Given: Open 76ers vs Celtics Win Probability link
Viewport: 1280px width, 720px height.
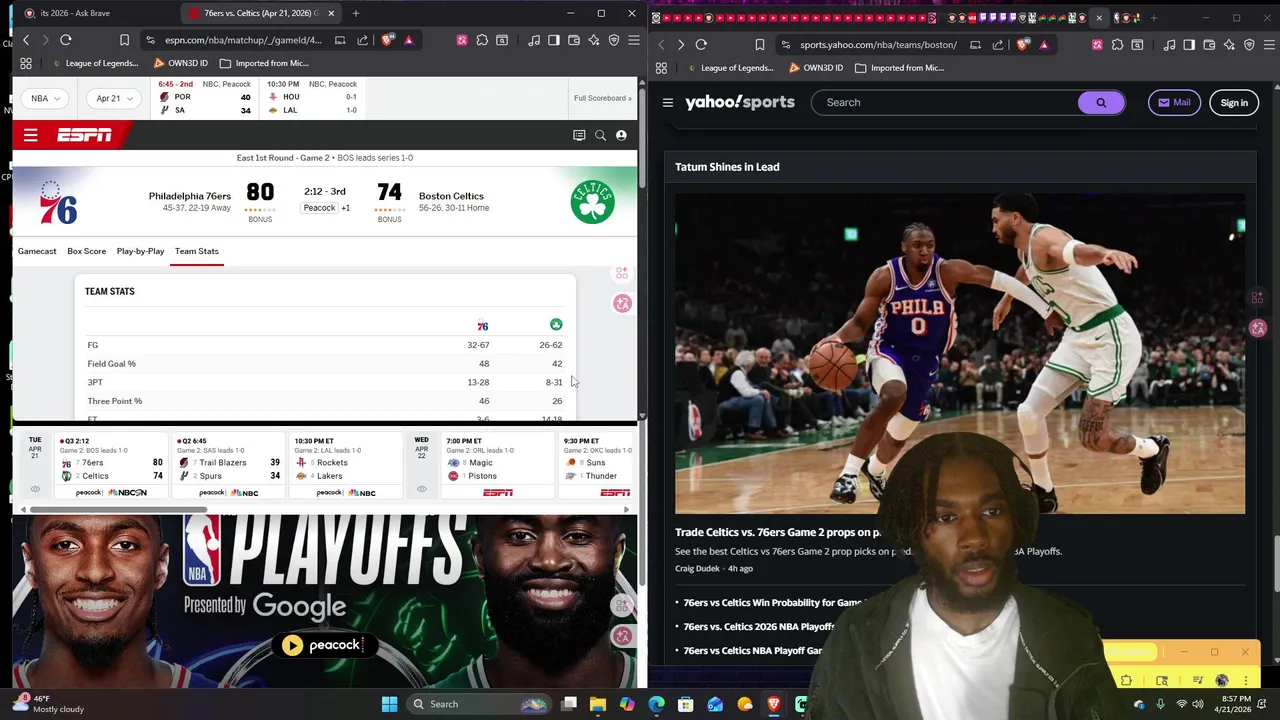Looking at the screenshot, I should [772, 603].
